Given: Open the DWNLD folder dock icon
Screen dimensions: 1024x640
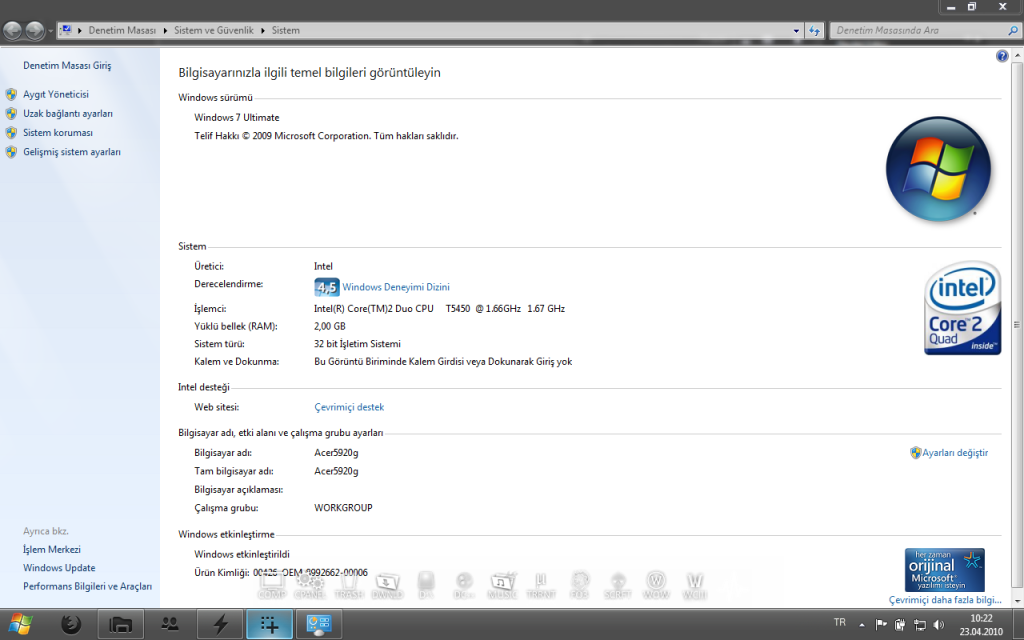Looking at the screenshot, I should (x=387, y=584).
